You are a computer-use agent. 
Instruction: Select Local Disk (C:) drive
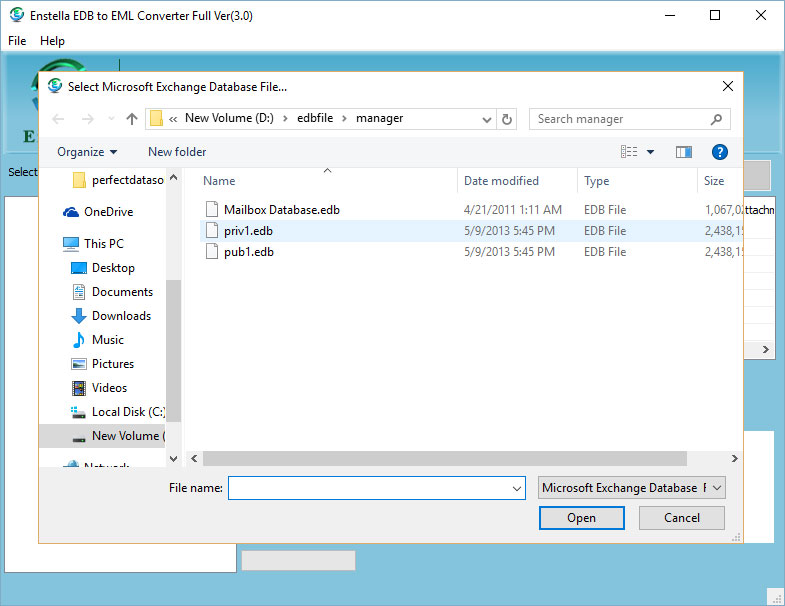(127, 412)
